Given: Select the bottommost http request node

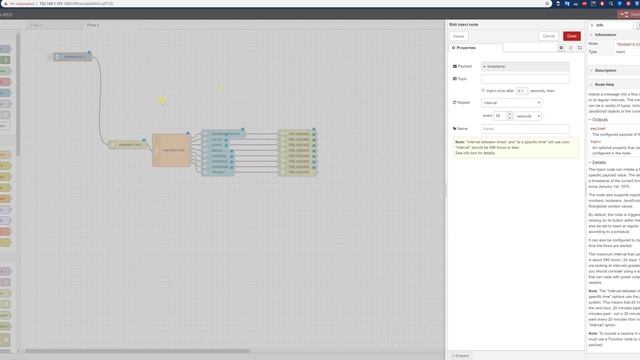Looking at the screenshot, I should click(x=298, y=172).
